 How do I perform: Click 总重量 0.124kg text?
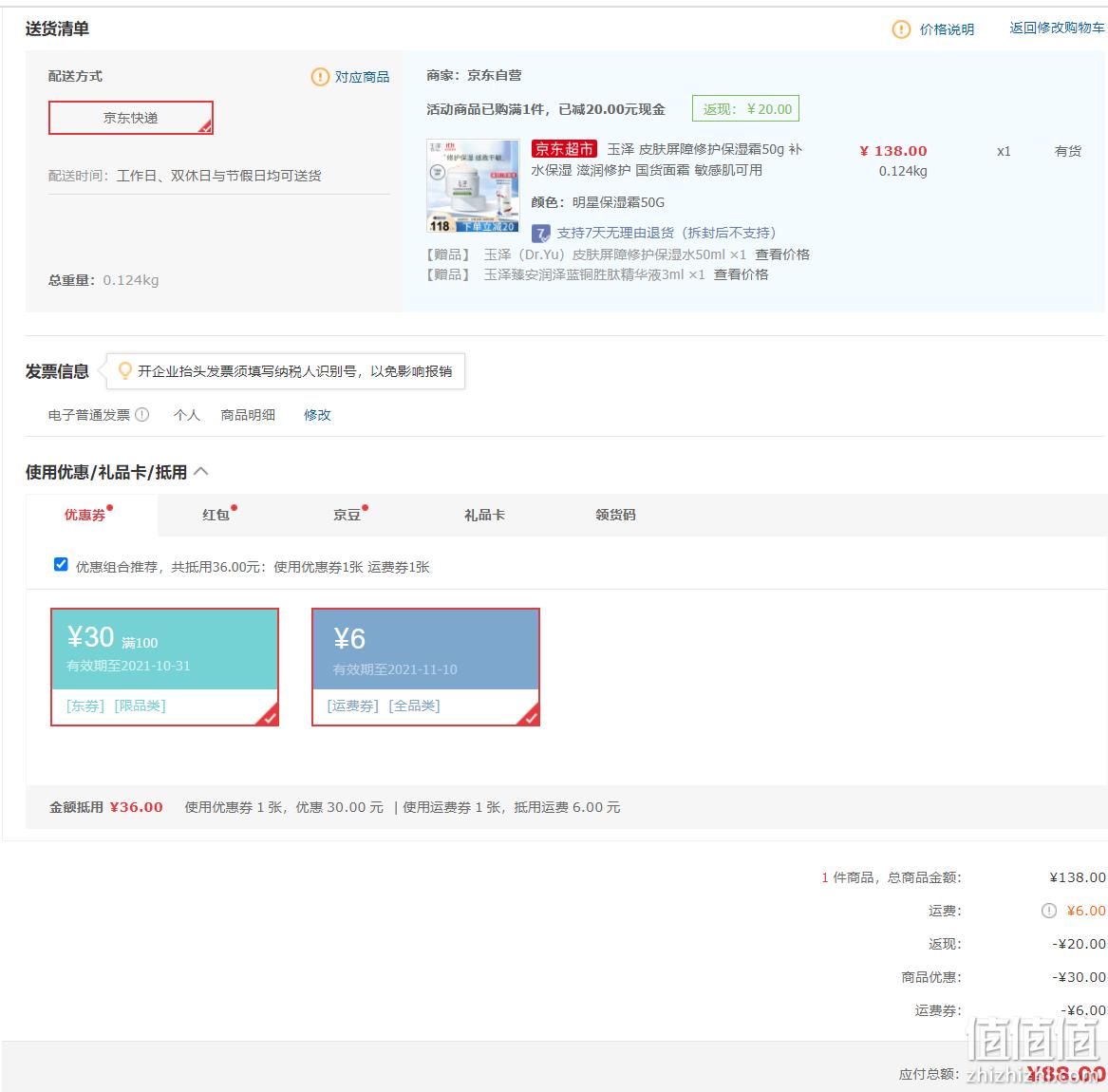click(x=103, y=280)
